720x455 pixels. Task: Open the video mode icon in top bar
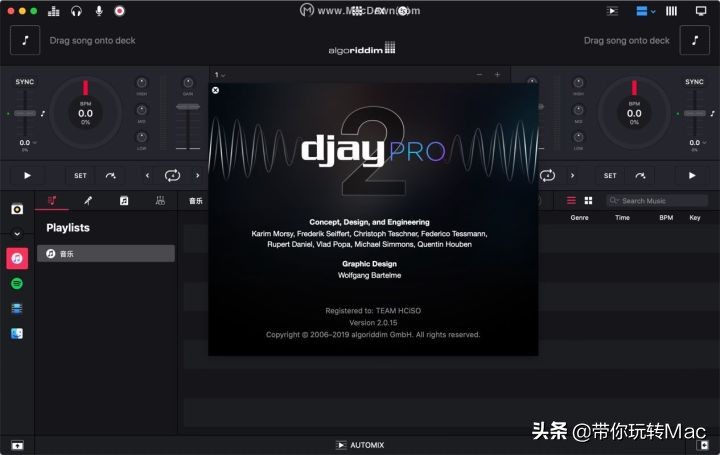[x=612, y=11]
